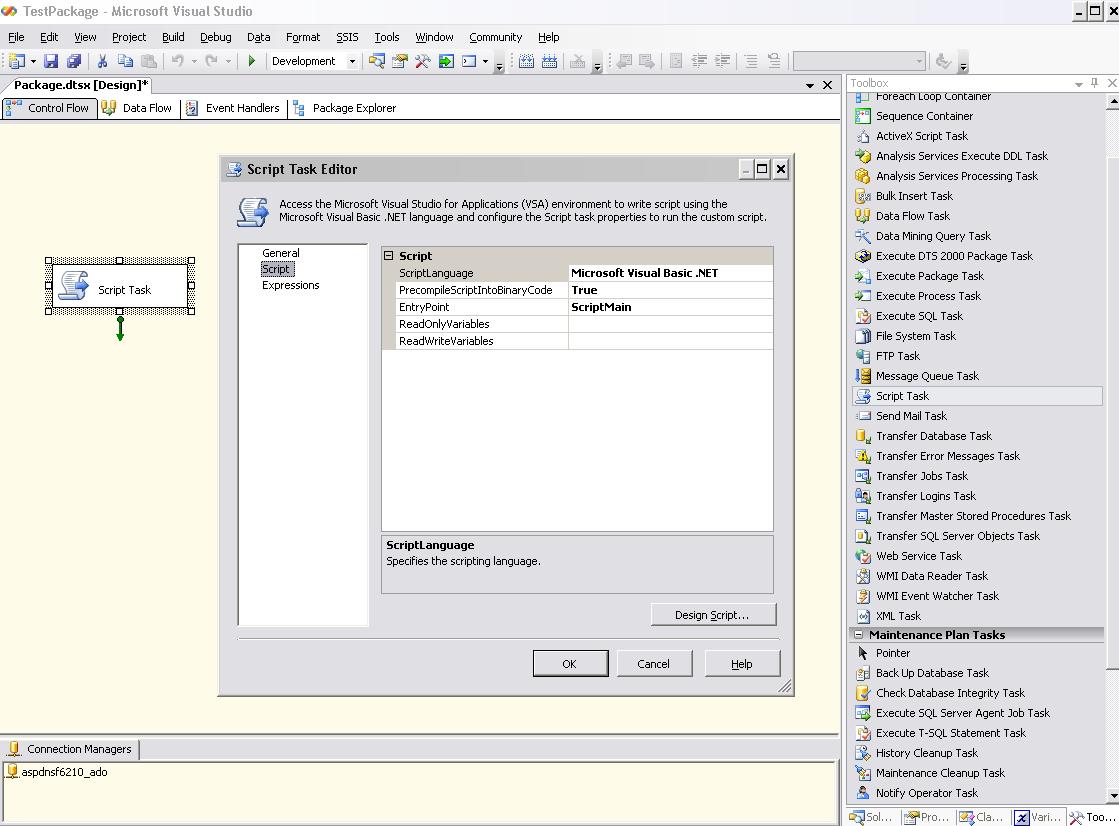Select Script Task in the Toolbox
This screenshot has height=826, width=1119.
[x=902, y=396]
